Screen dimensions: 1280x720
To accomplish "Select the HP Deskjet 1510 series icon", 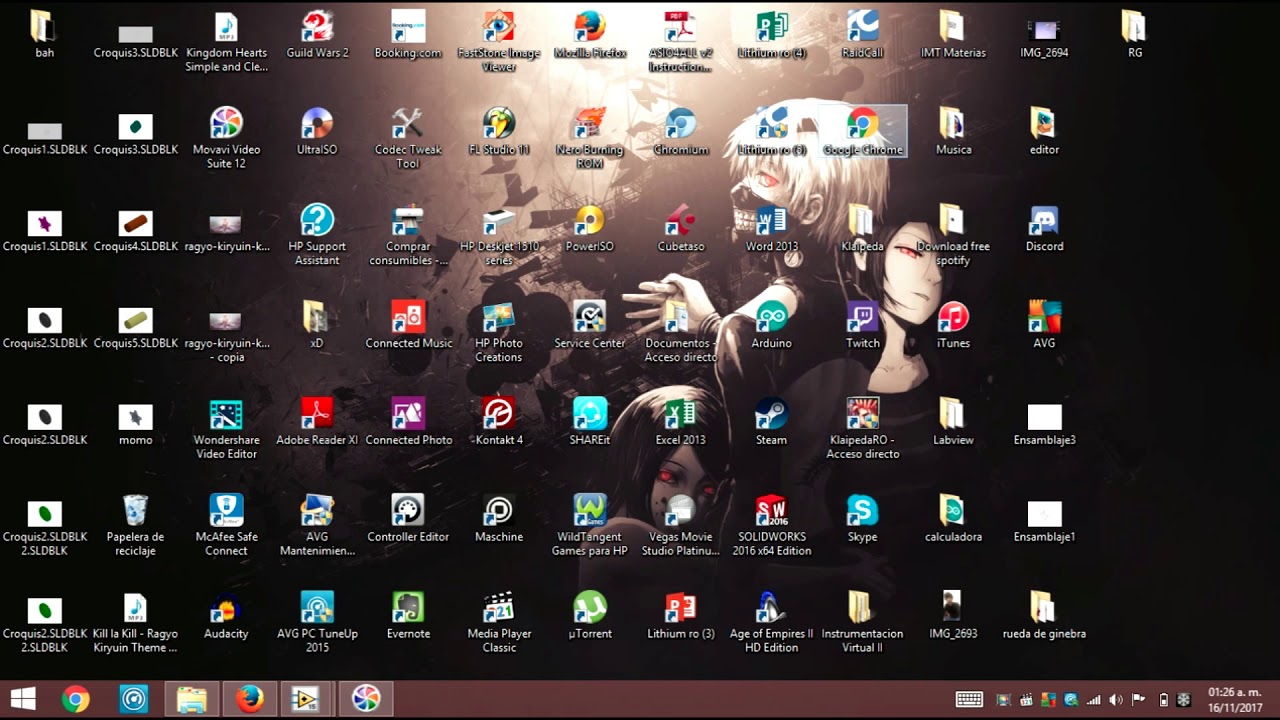I will [x=499, y=235].
